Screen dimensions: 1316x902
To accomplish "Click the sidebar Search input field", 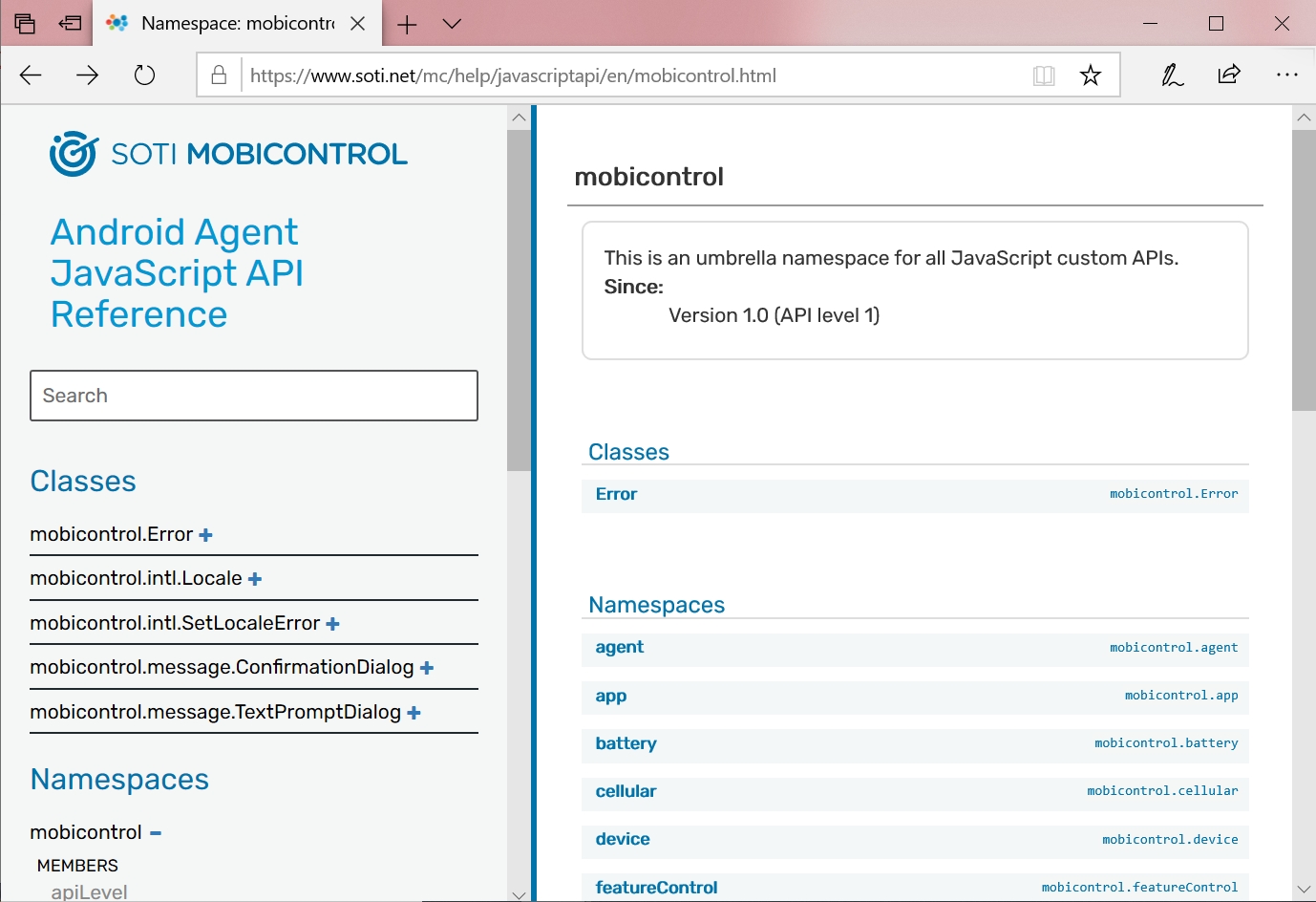I will coord(254,396).
